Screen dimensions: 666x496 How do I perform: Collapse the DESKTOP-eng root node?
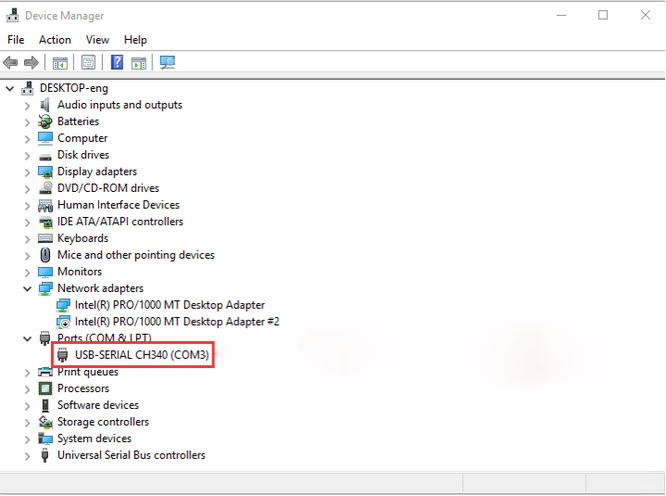(x=10, y=88)
